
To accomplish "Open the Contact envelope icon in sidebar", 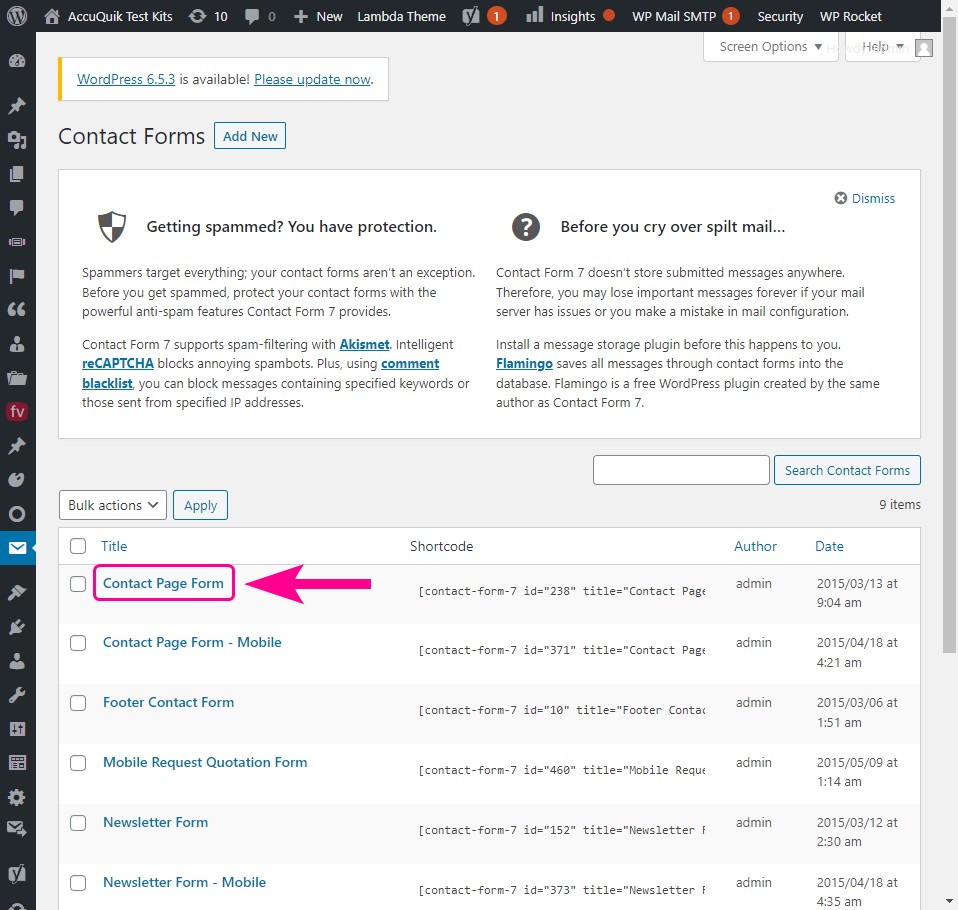I will coord(17,548).
